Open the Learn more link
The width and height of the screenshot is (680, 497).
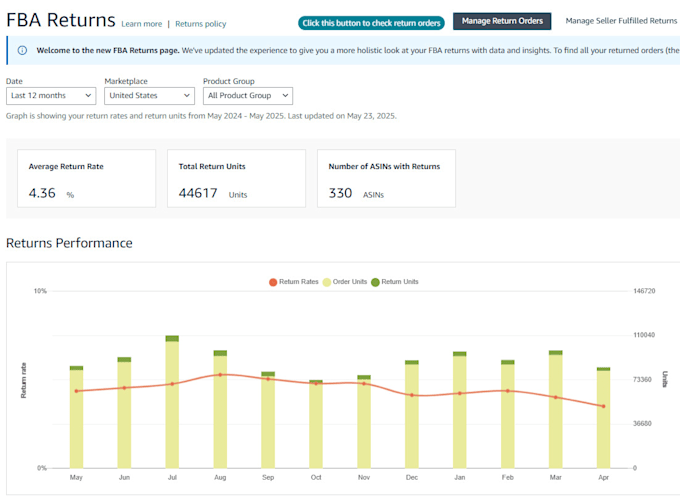coord(141,24)
